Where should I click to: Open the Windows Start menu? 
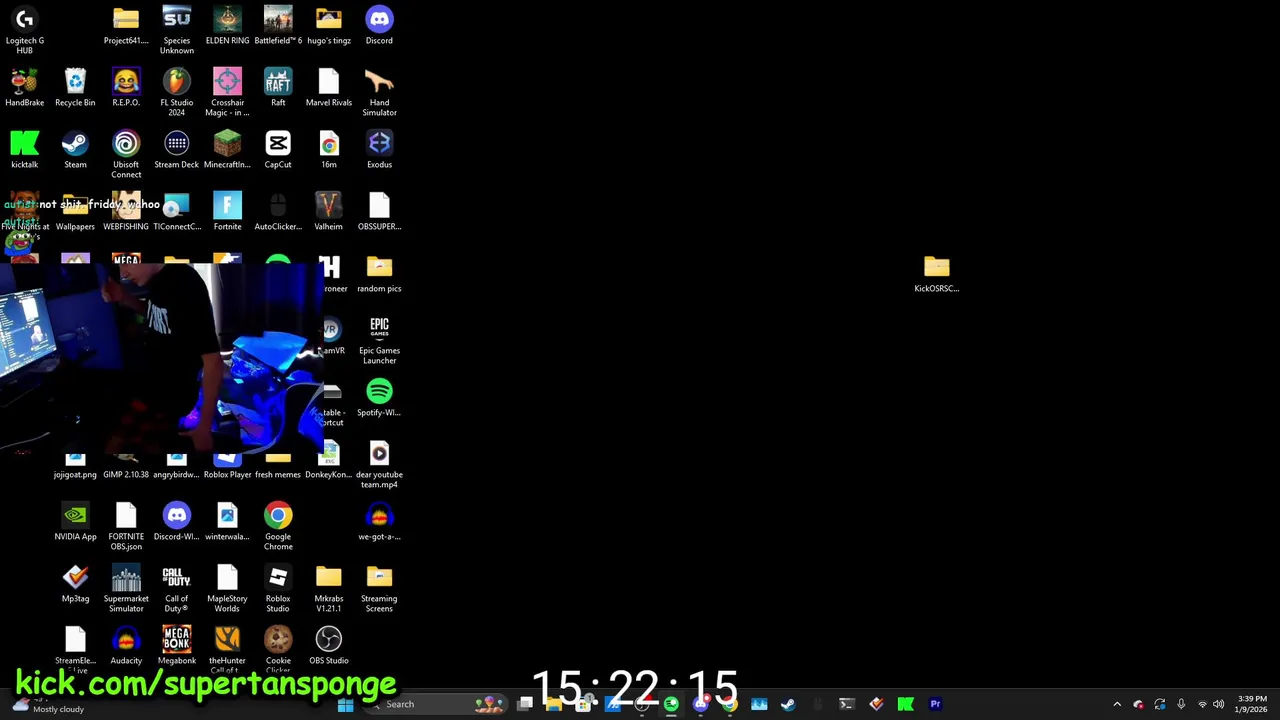(x=345, y=704)
